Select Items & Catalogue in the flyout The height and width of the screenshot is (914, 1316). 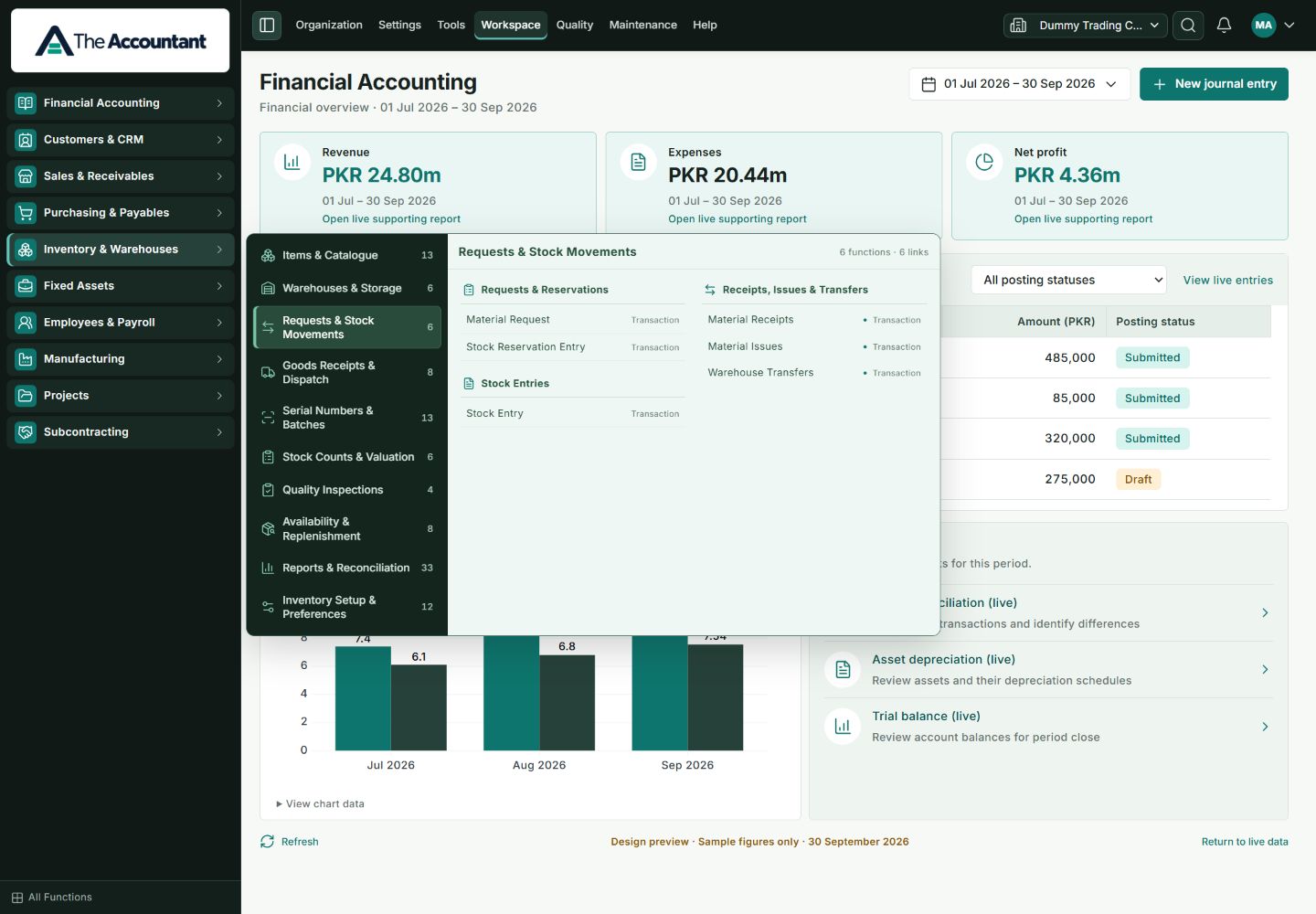point(347,255)
